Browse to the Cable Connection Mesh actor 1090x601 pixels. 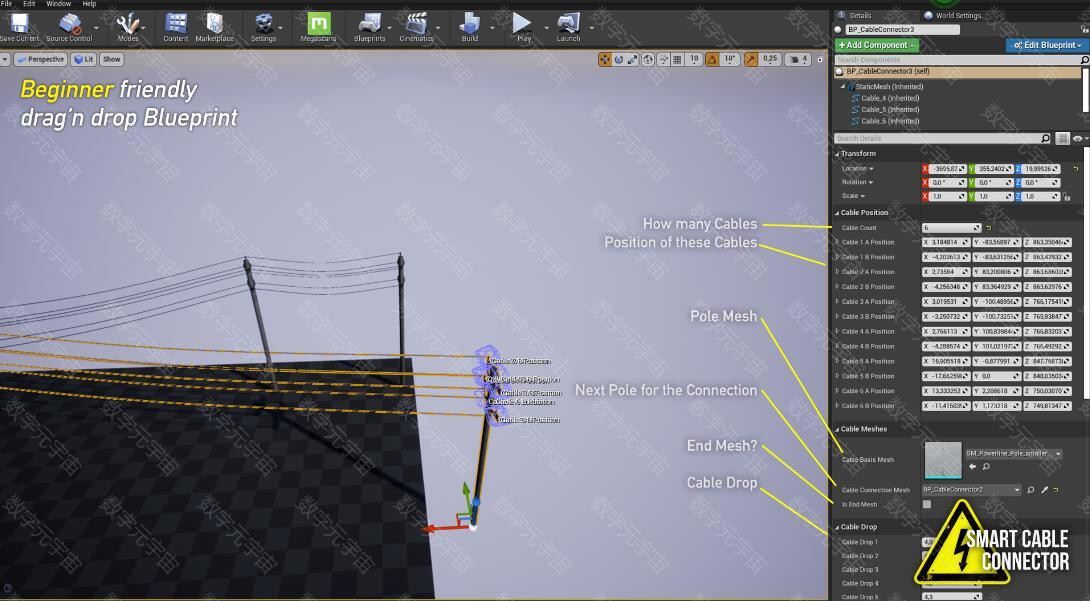(1031, 490)
